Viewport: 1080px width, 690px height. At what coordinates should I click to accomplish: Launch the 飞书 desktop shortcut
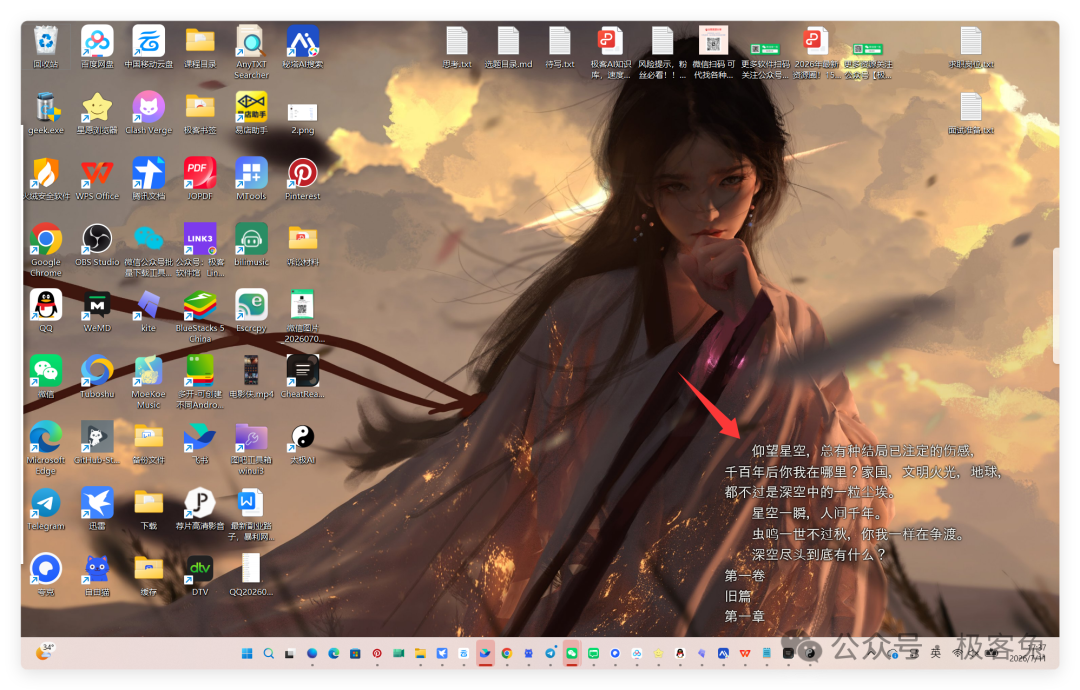click(x=200, y=443)
